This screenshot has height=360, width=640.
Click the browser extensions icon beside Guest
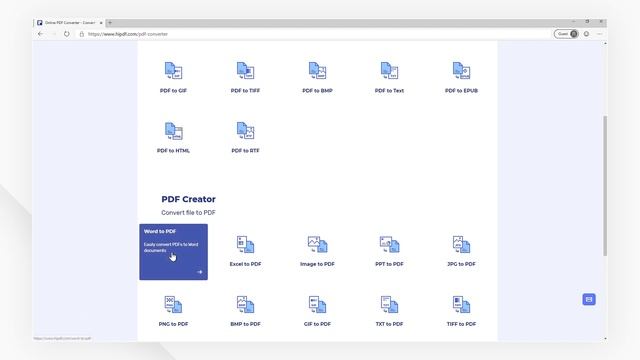pyautogui.click(x=587, y=34)
